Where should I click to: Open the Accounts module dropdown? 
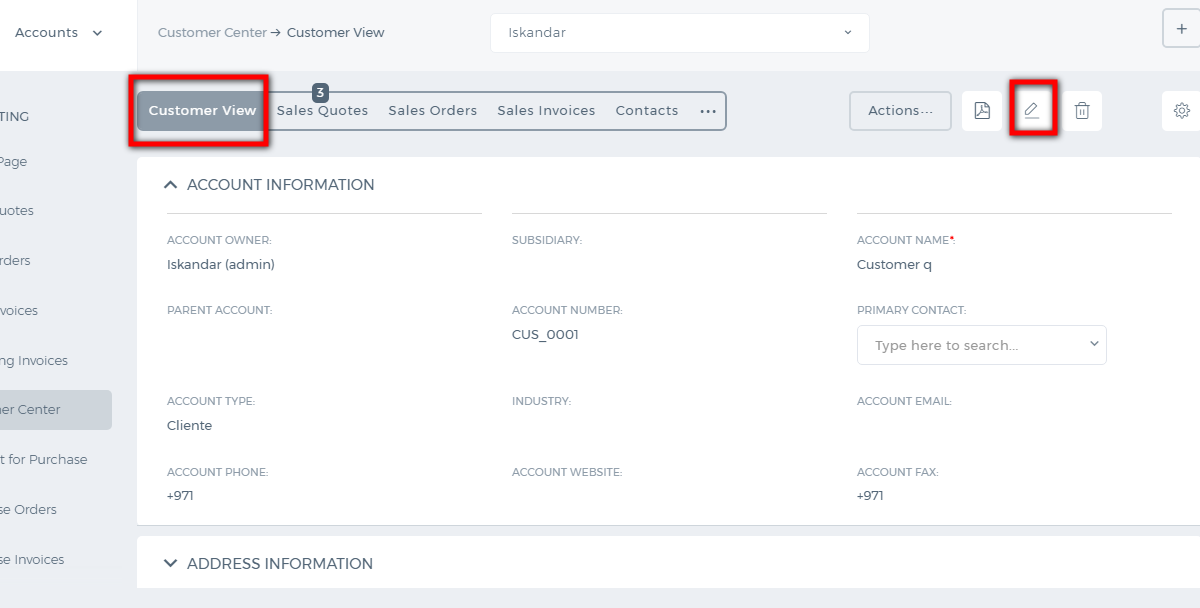pyautogui.click(x=59, y=33)
